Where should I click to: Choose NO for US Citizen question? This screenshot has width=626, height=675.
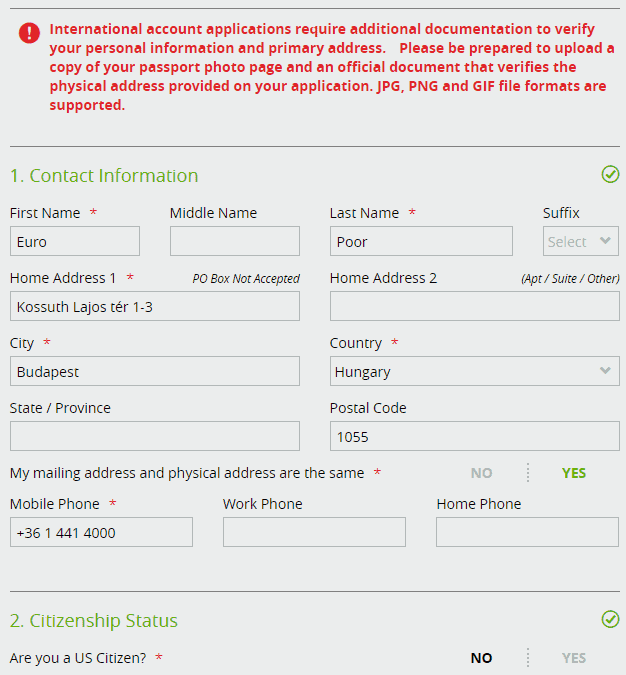(x=481, y=658)
